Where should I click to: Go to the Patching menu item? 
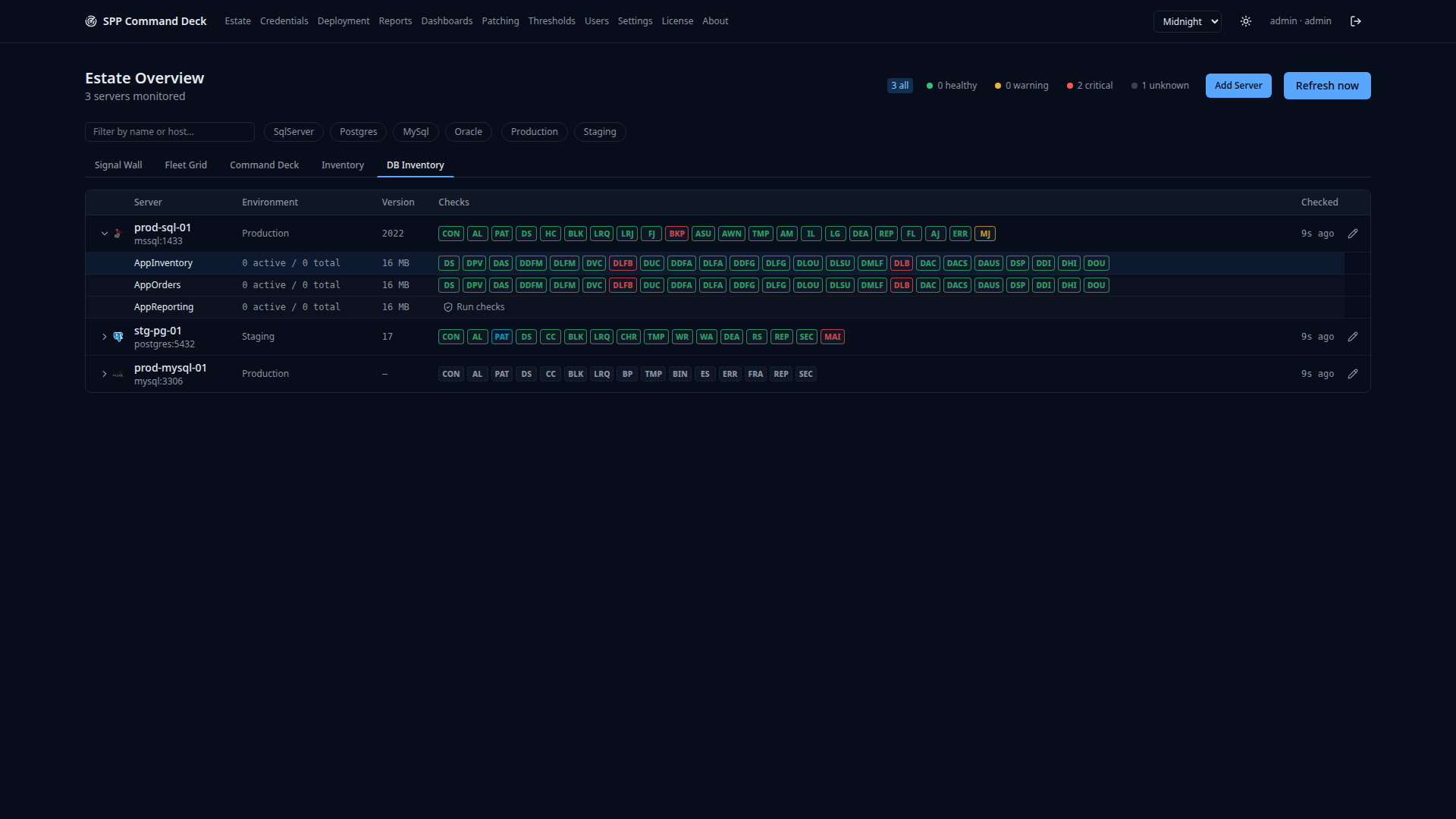(500, 21)
